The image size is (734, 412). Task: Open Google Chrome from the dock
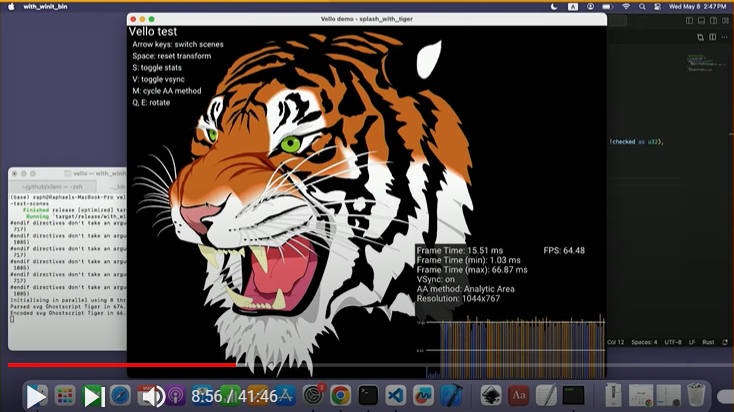pyautogui.click(x=340, y=396)
